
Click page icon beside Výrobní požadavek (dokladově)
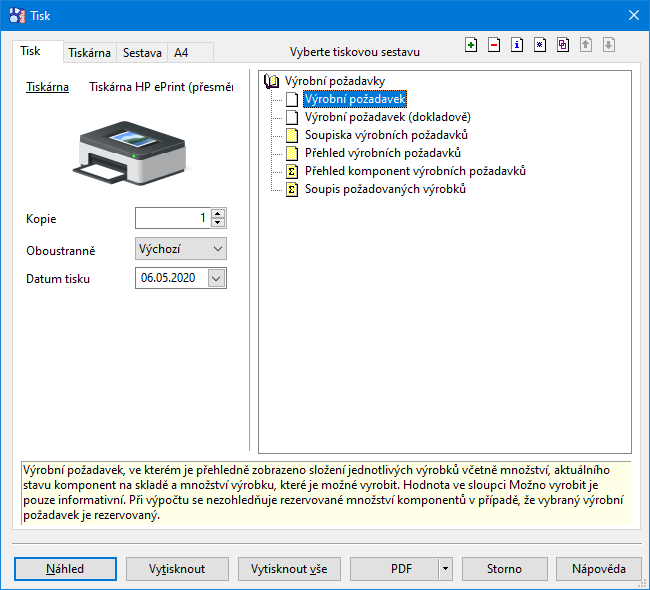click(x=292, y=117)
